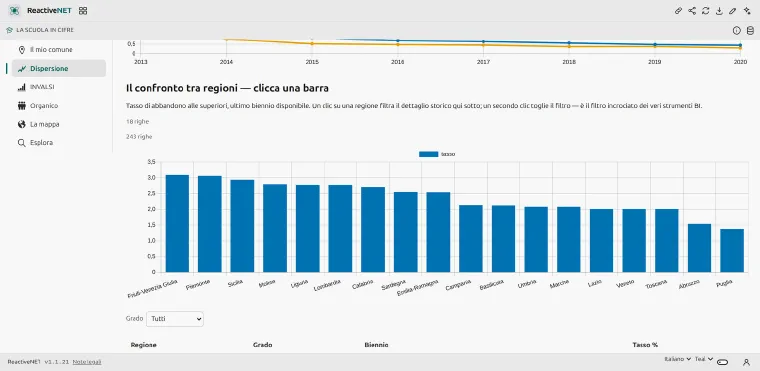The height and width of the screenshot is (371, 760).
Task: Sort by the Regione column header
Action: pyautogui.click(x=143, y=345)
